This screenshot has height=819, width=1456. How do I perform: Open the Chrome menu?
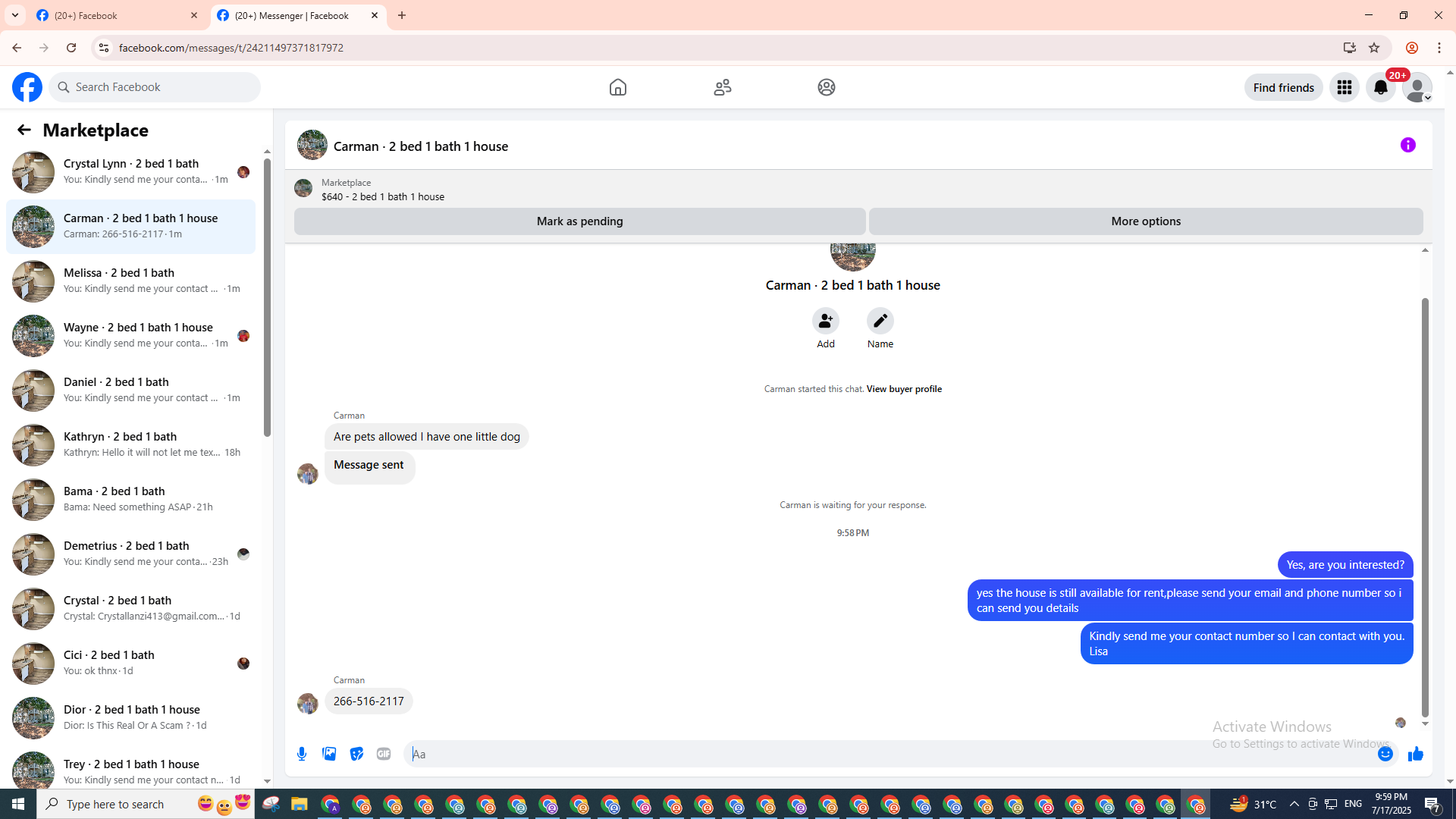(1439, 48)
